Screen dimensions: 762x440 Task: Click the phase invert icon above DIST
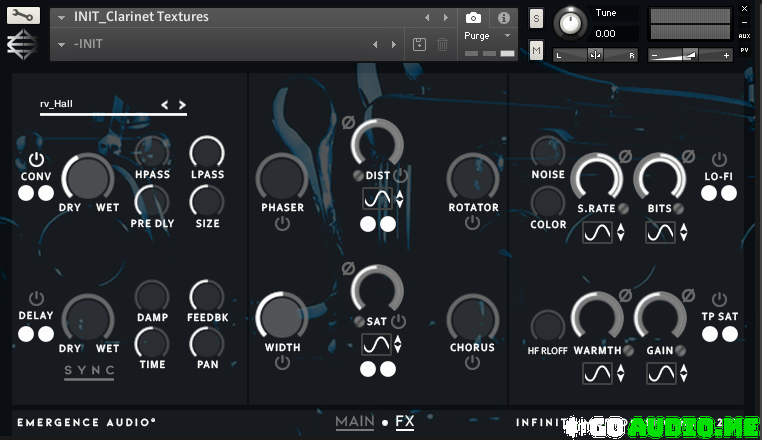click(x=348, y=123)
